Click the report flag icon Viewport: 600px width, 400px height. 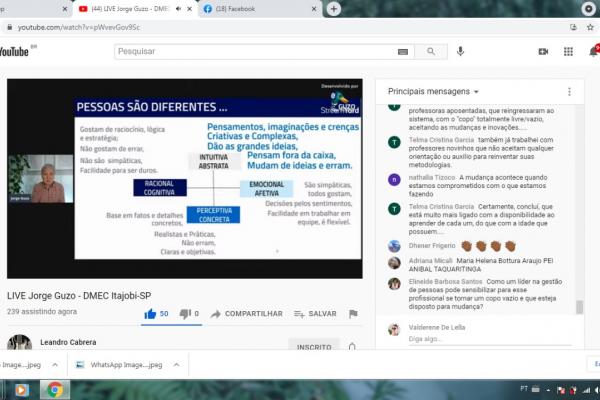coord(353,313)
